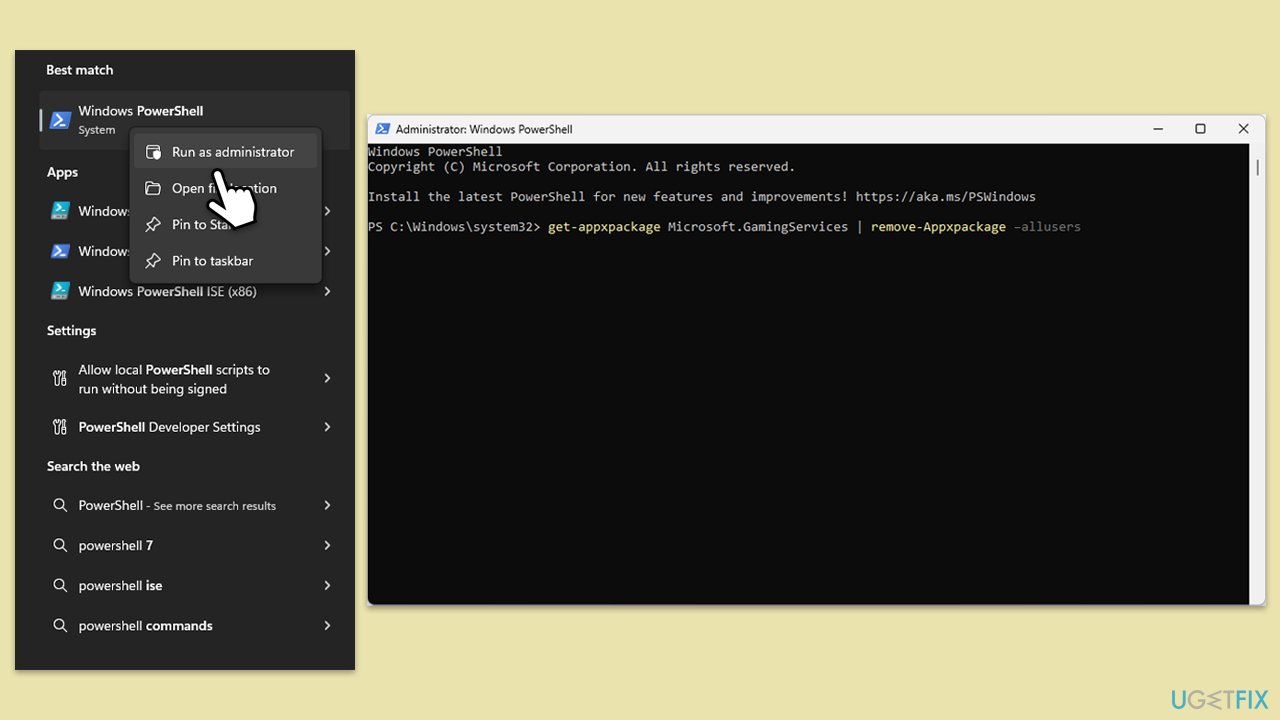Image resolution: width=1280 pixels, height=720 pixels.
Task: Click the Windows PowerShell best match icon
Action: coord(60,120)
